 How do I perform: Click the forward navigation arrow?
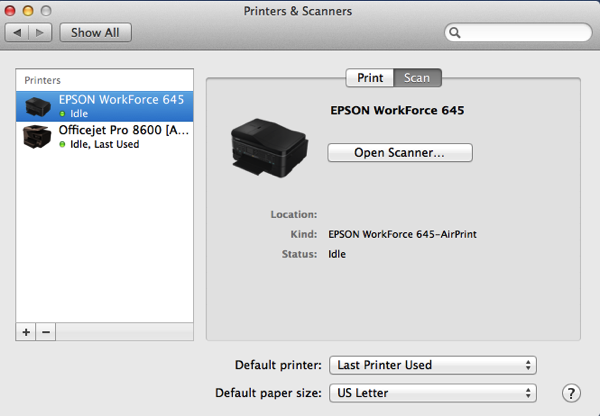pos(42,32)
